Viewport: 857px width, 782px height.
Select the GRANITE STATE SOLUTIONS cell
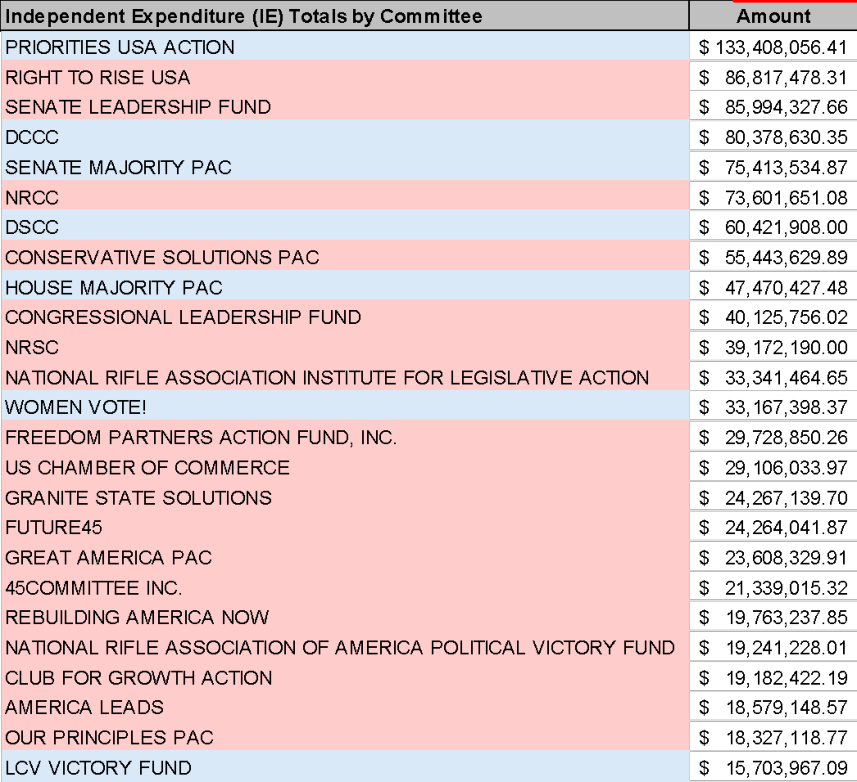coord(344,498)
